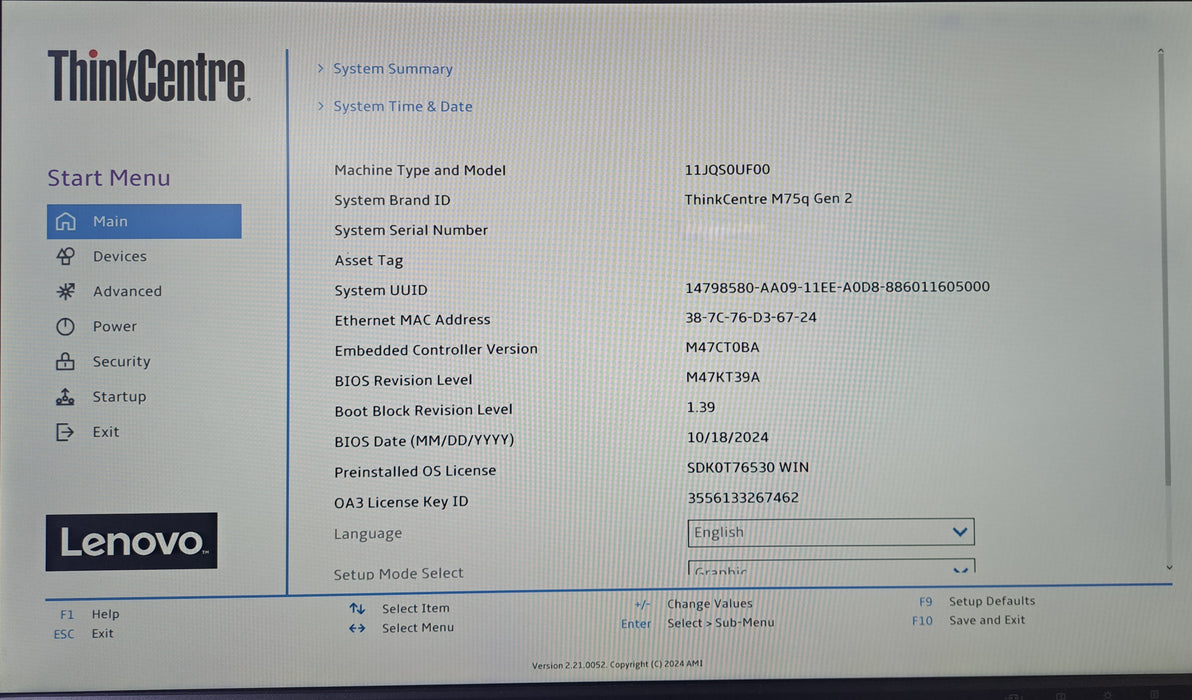Select the Exit menu entry

tap(106, 432)
